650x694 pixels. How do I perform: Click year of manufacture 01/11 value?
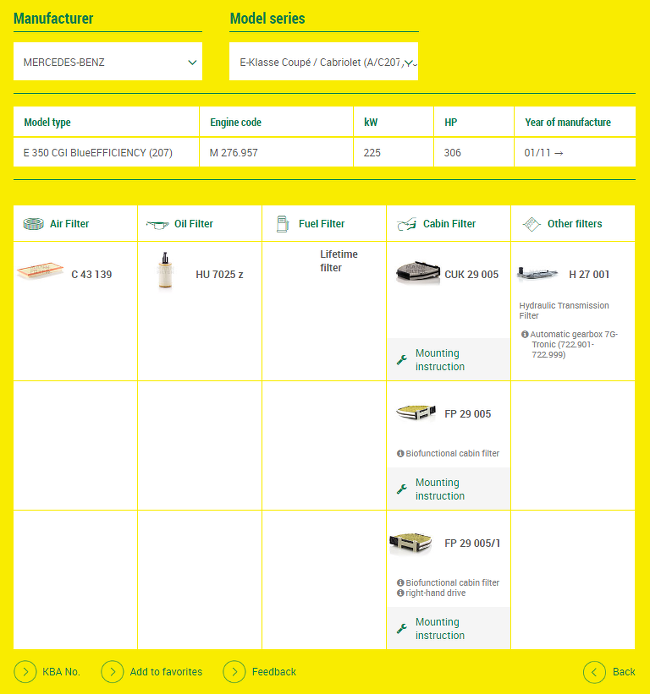click(543, 153)
